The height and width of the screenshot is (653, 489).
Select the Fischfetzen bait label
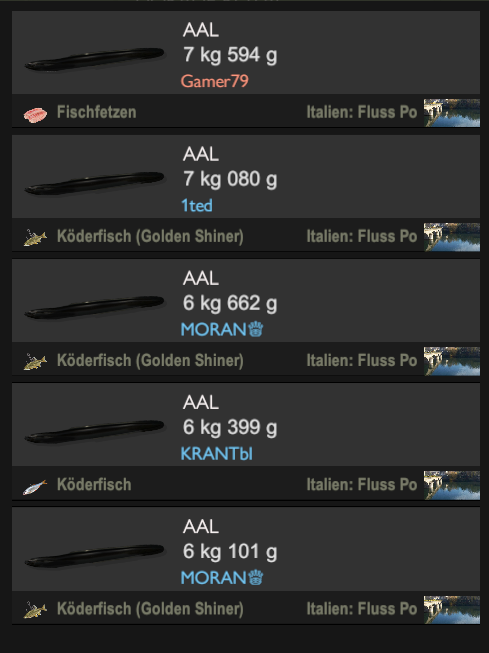(97, 112)
